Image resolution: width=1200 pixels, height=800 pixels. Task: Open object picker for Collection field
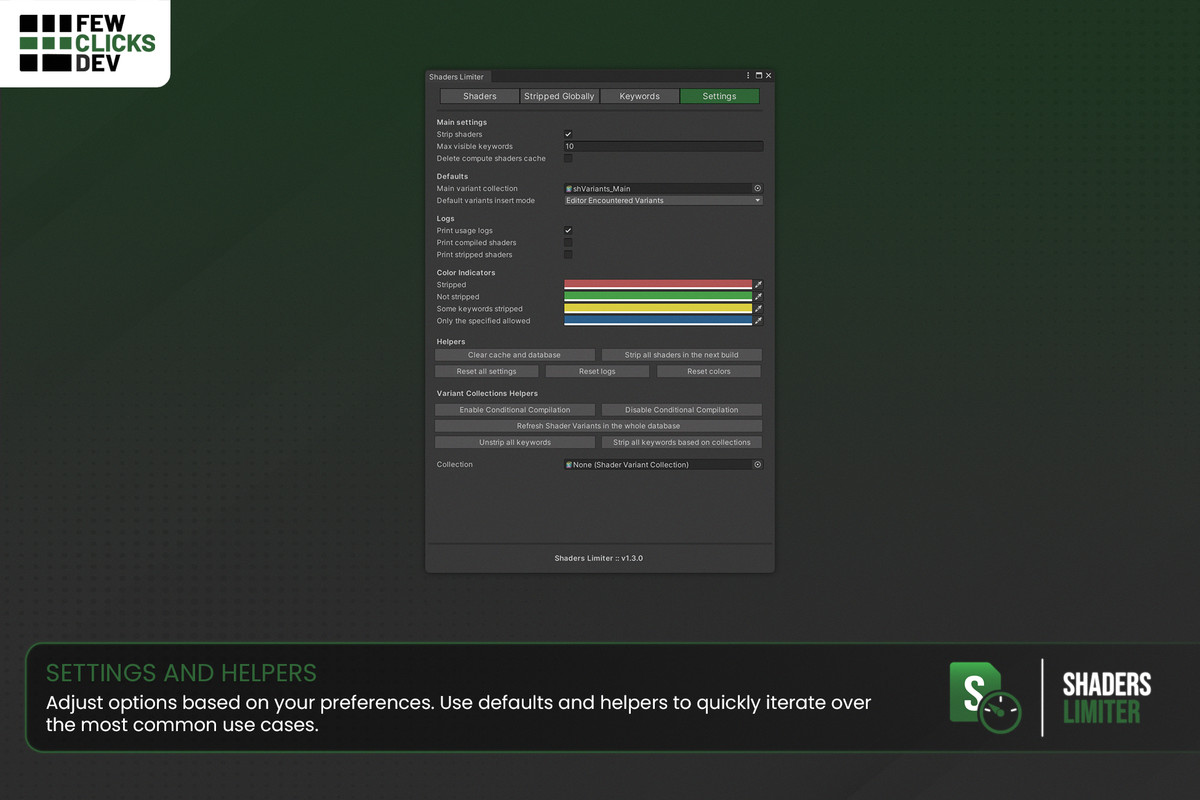click(757, 465)
